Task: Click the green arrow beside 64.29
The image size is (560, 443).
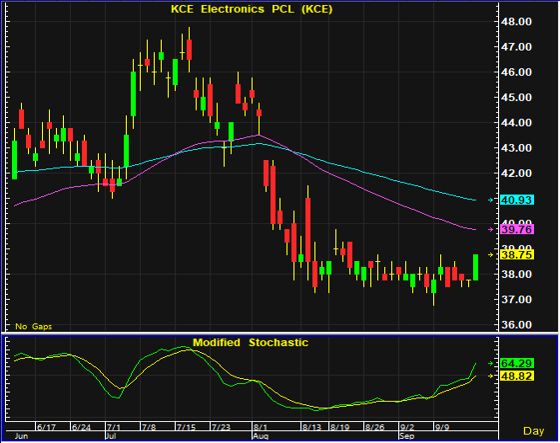Action: [491, 363]
